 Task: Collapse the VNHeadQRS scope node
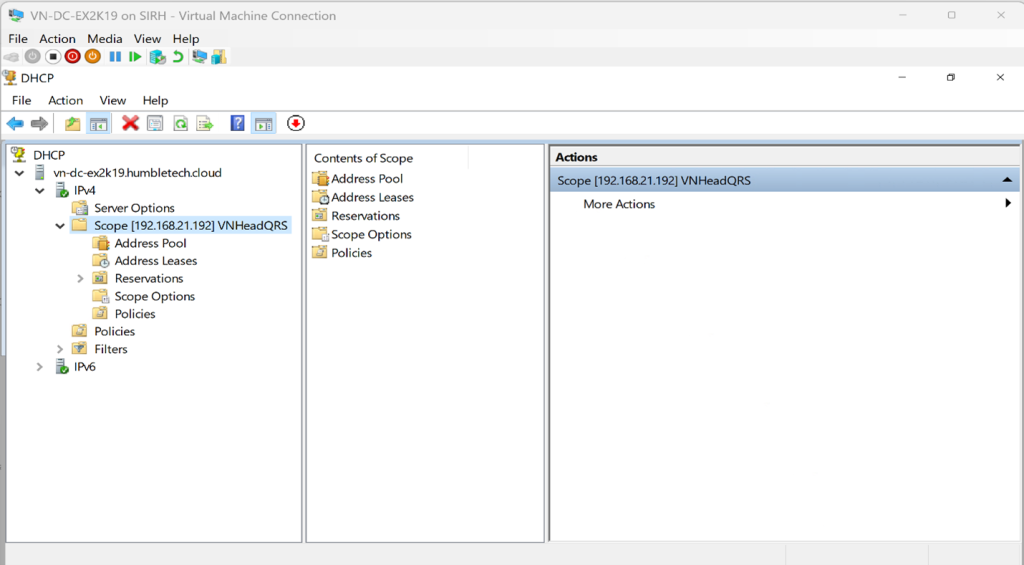60,226
